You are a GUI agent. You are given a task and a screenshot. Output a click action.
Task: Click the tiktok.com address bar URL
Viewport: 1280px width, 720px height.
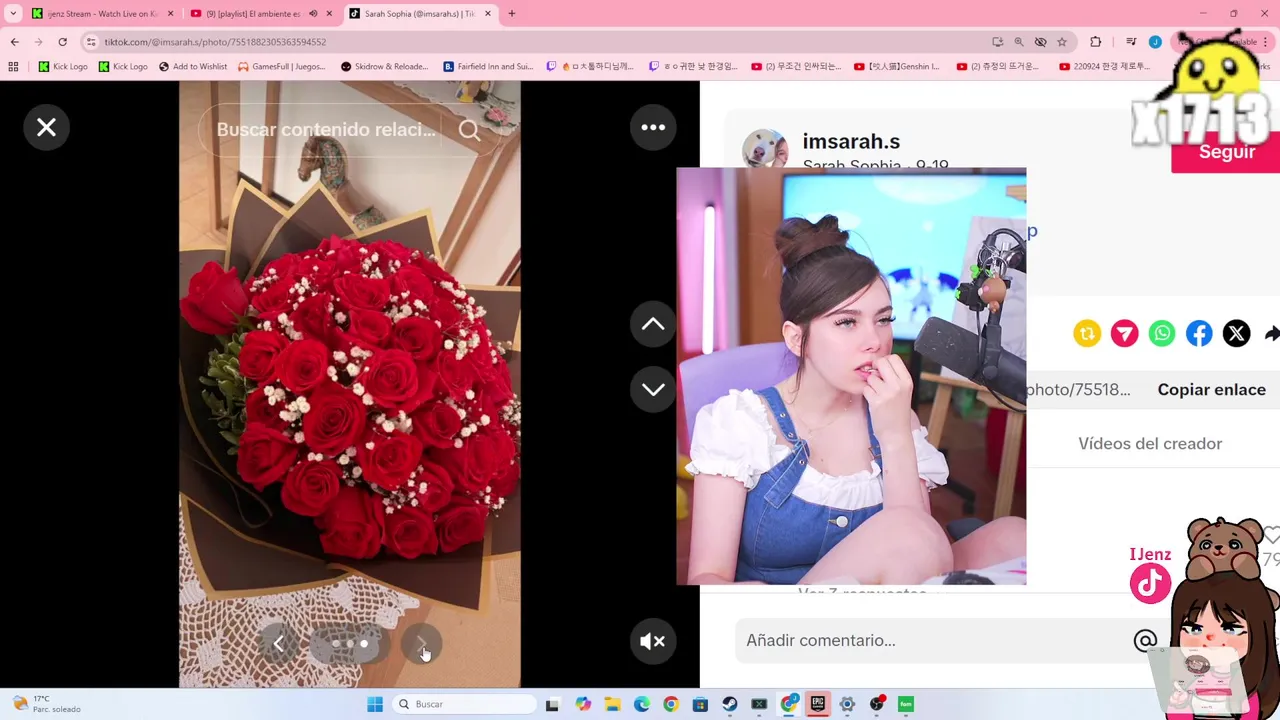[215, 42]
